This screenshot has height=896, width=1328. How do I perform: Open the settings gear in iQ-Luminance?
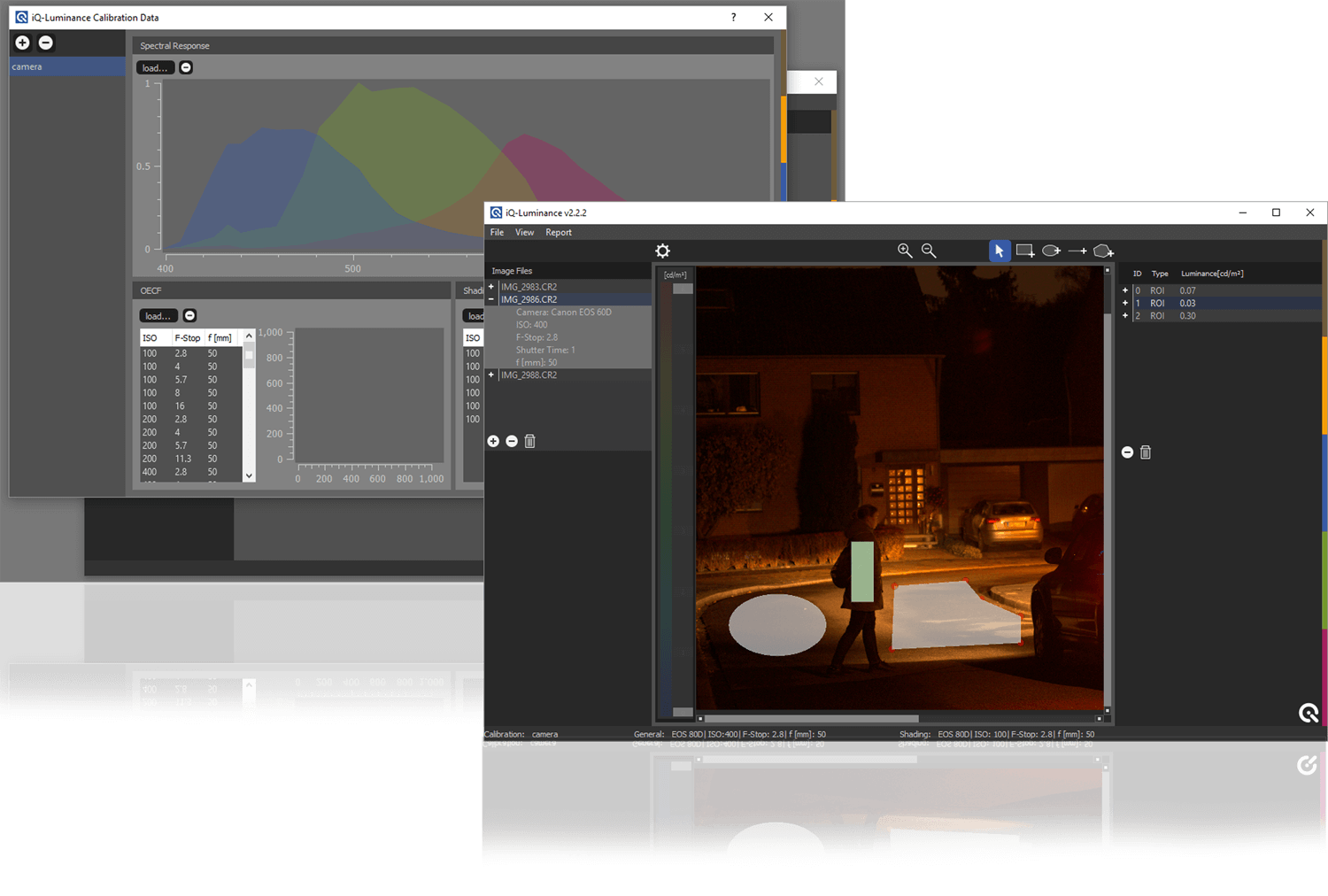(x=662, y=251)
